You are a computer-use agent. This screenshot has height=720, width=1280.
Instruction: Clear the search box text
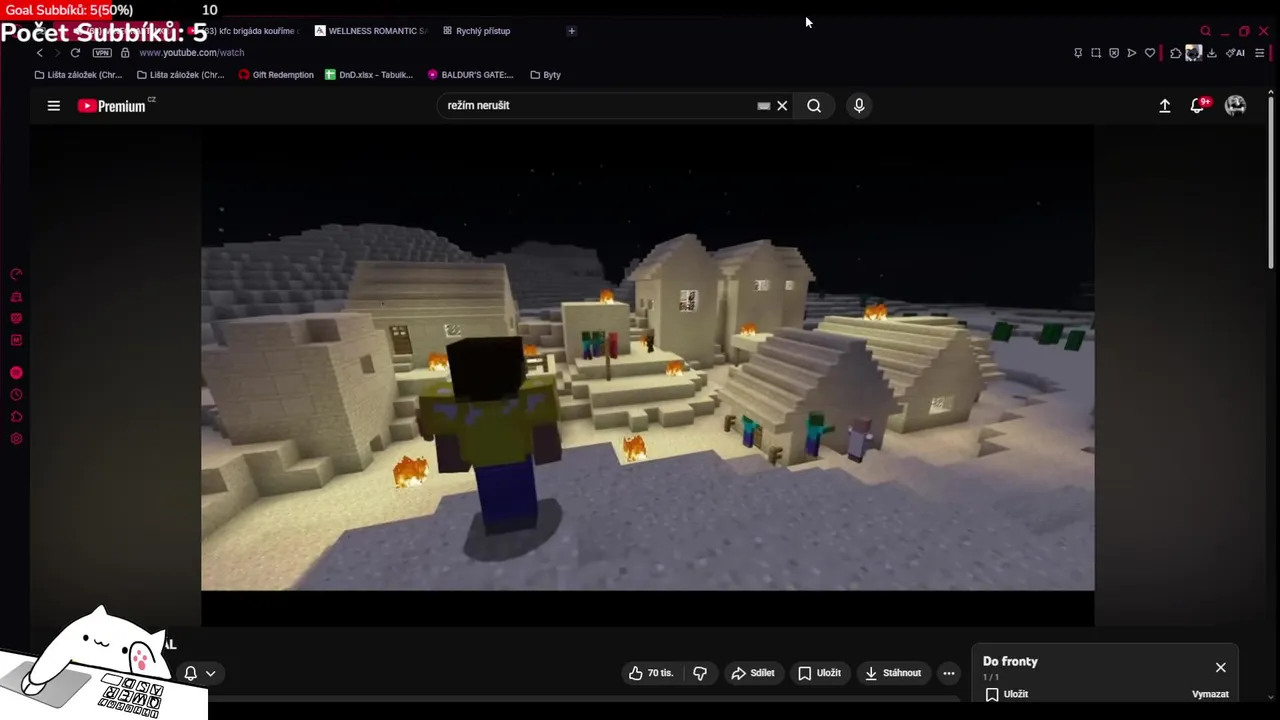coord(782,105)
